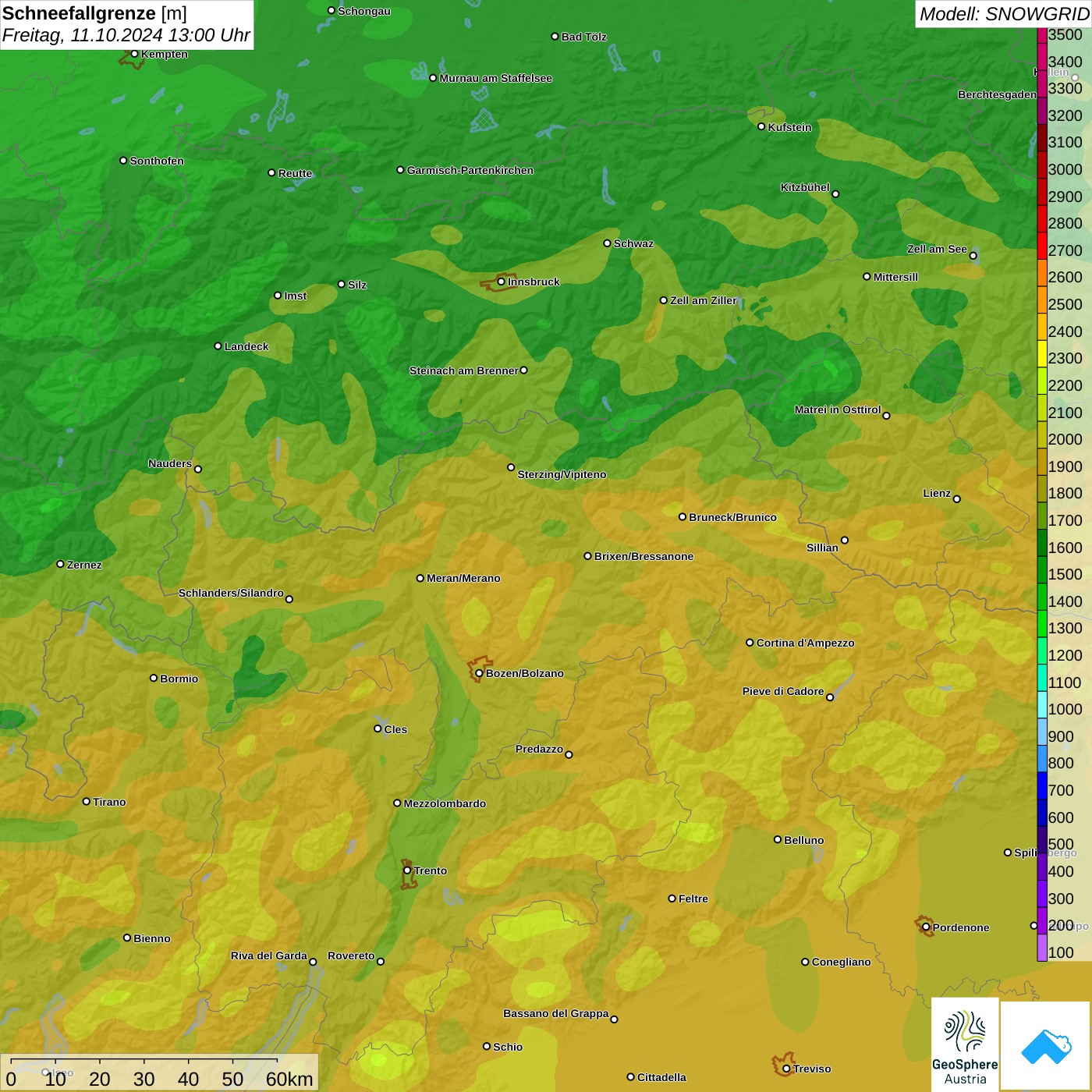Click the 'Schneefallgrenze [m]' title
The image size is (1092, 1092).
(94, 13)
